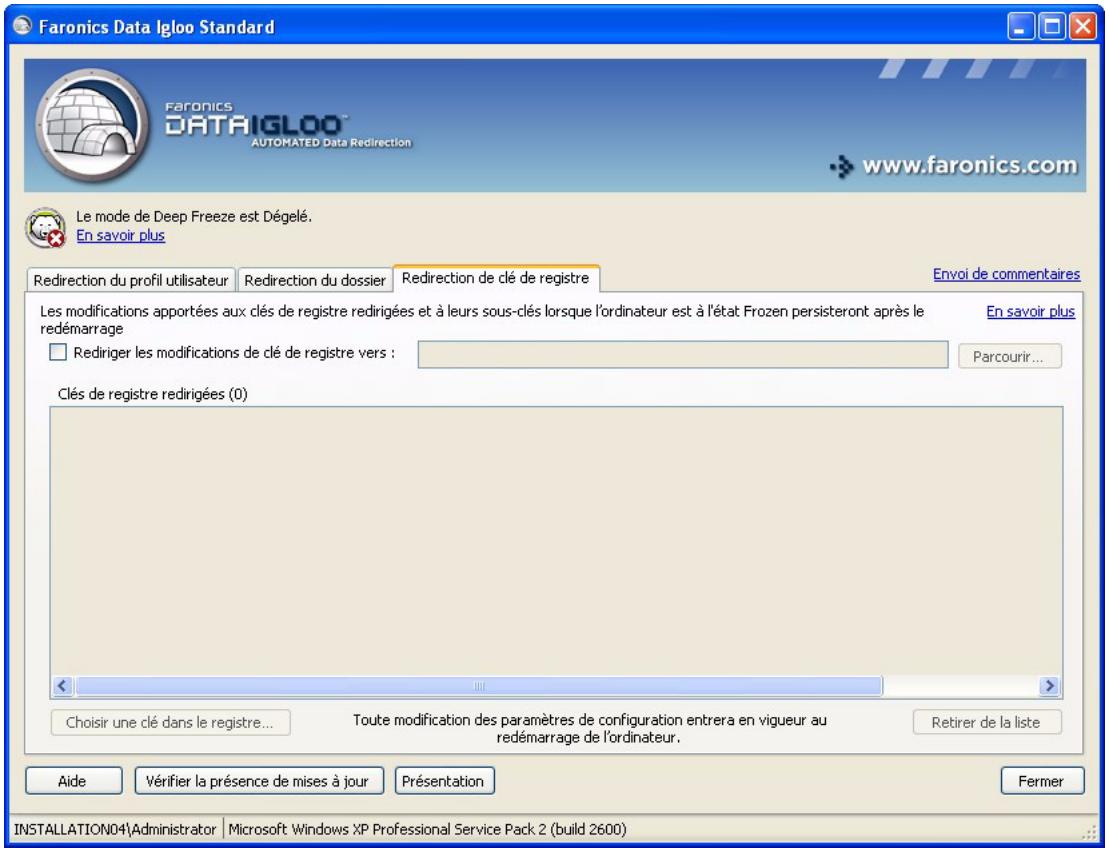The image size is (1109, 848).
Task: Close the window with Fermer button
Action: pyautogui.click(x=1042, y=781)
